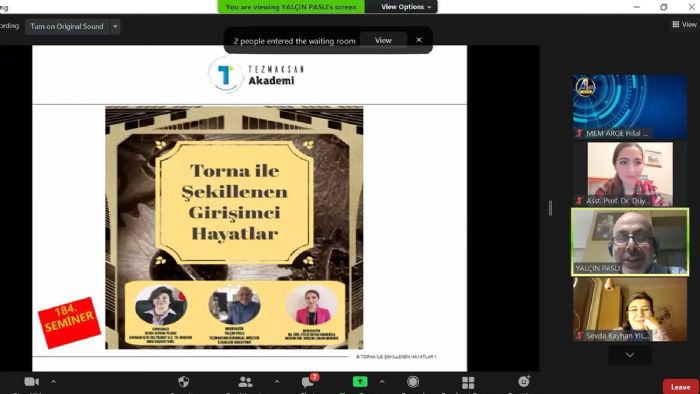Click the video camera icon in the toolbar
The width and height of the screenshot is (700, 394).
31,382
